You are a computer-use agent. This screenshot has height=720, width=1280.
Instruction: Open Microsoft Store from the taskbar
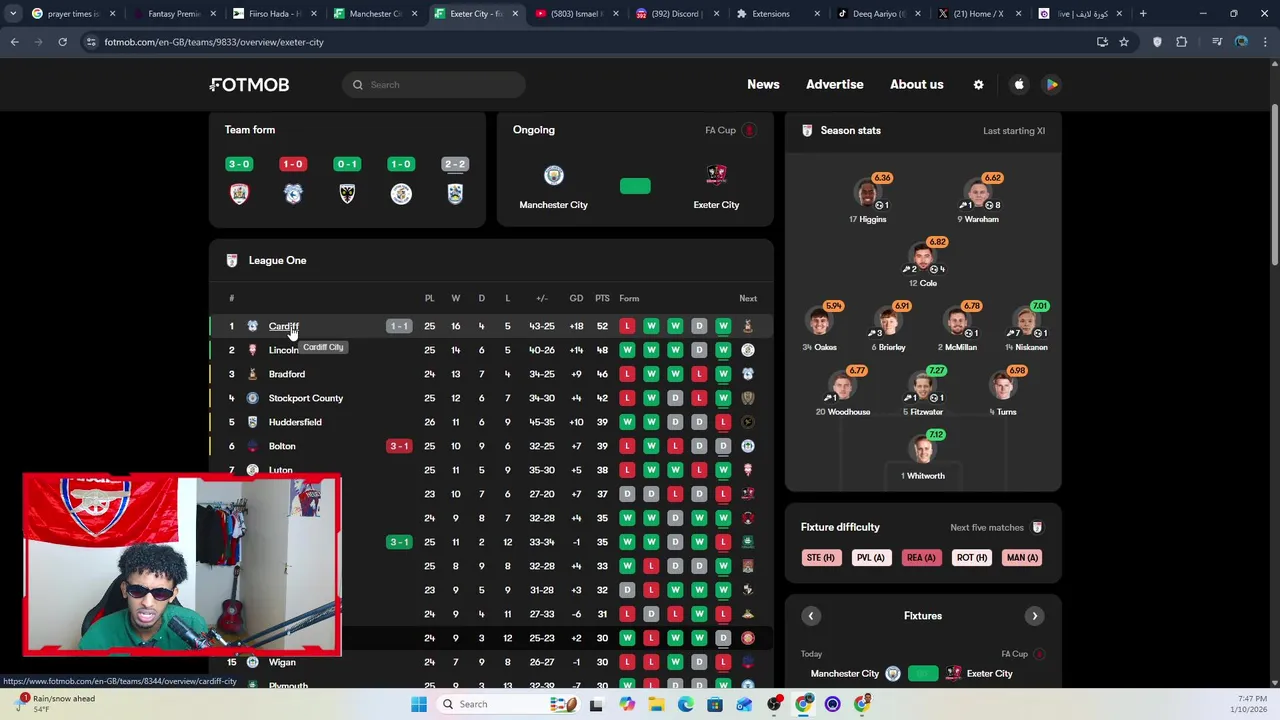pos(715,704)
